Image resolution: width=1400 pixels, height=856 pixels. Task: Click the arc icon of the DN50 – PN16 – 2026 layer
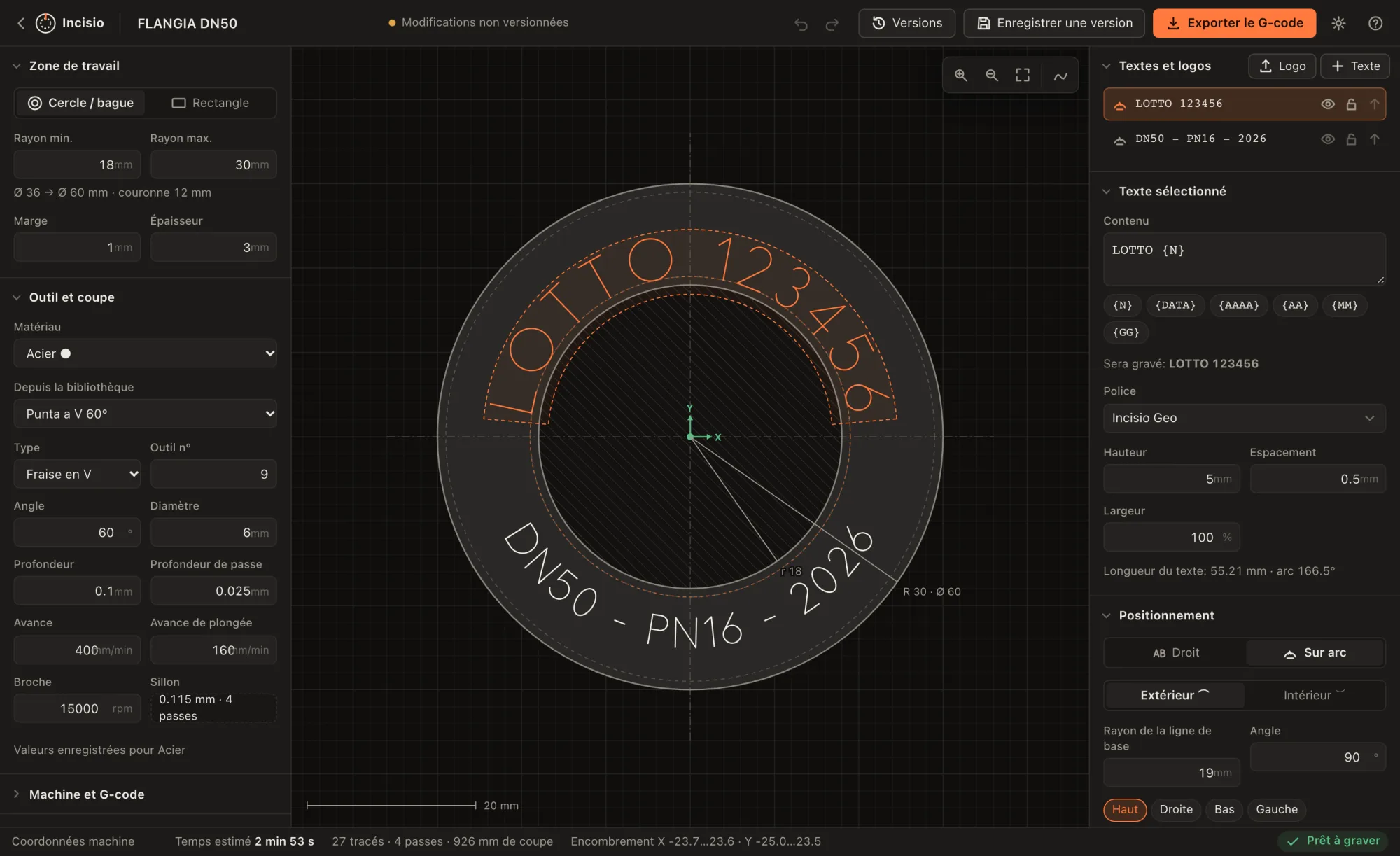coord(1119,140)
